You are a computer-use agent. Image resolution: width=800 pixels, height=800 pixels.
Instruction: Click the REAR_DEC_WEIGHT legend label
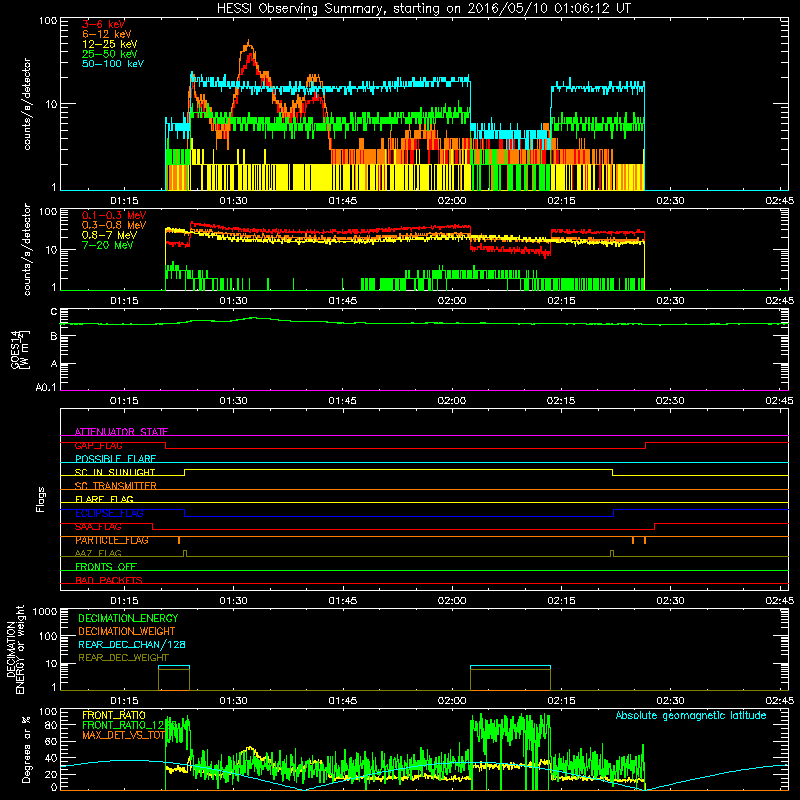(123, 658)
